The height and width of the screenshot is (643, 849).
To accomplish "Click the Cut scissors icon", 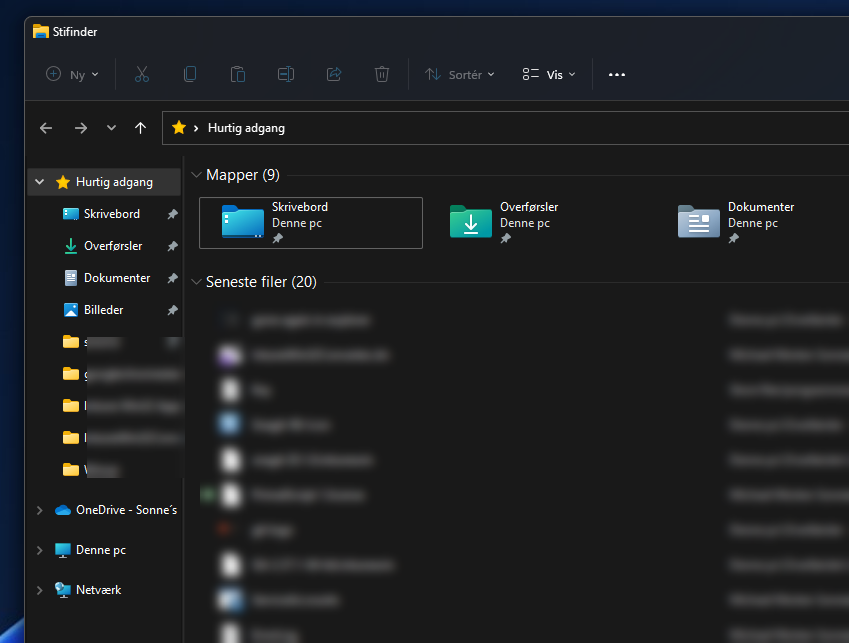I will (142, 74).
